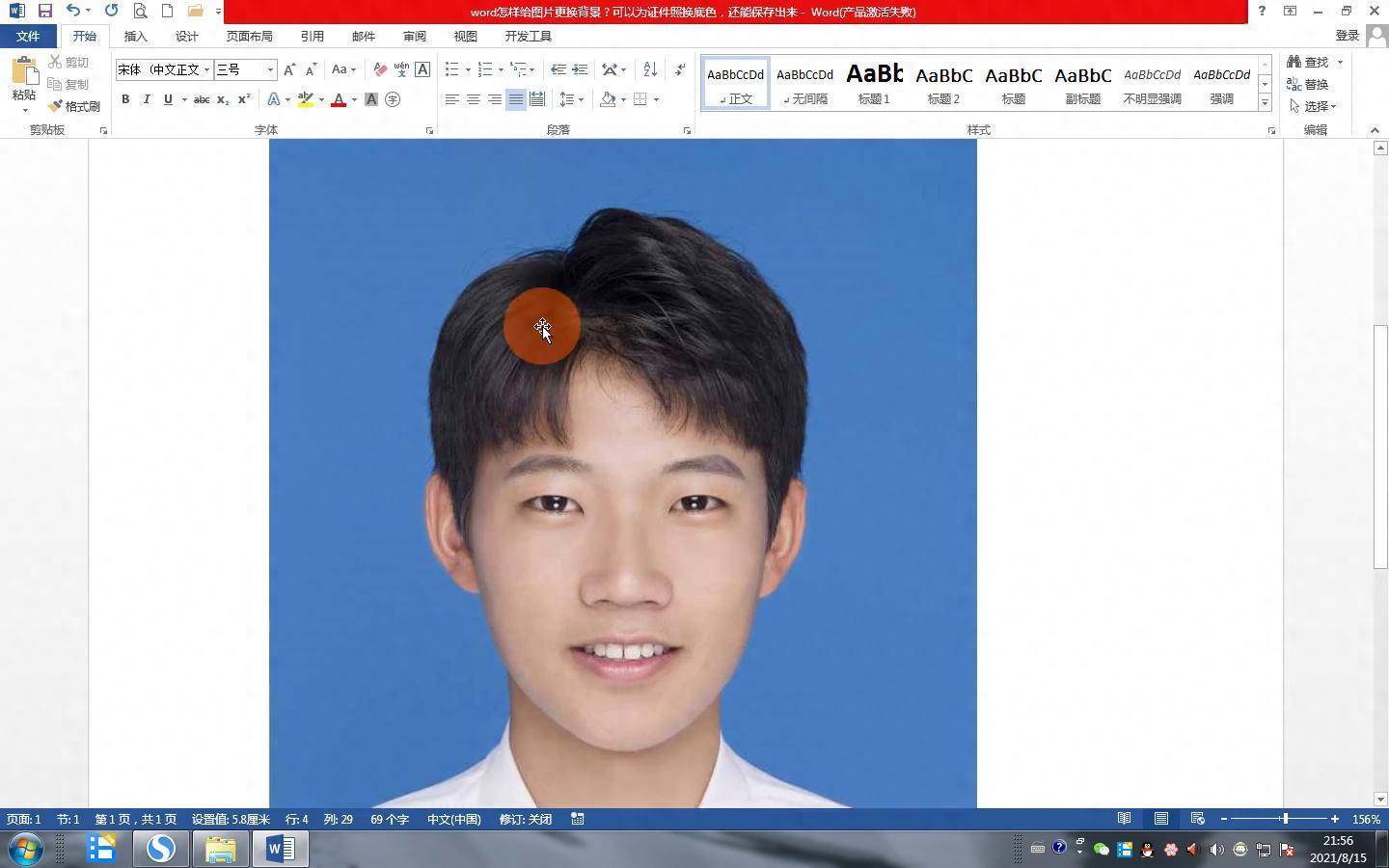Open the Sogou browser from taskbar
This screenshot has height=868, width=1389.
[x=160, y=849]
